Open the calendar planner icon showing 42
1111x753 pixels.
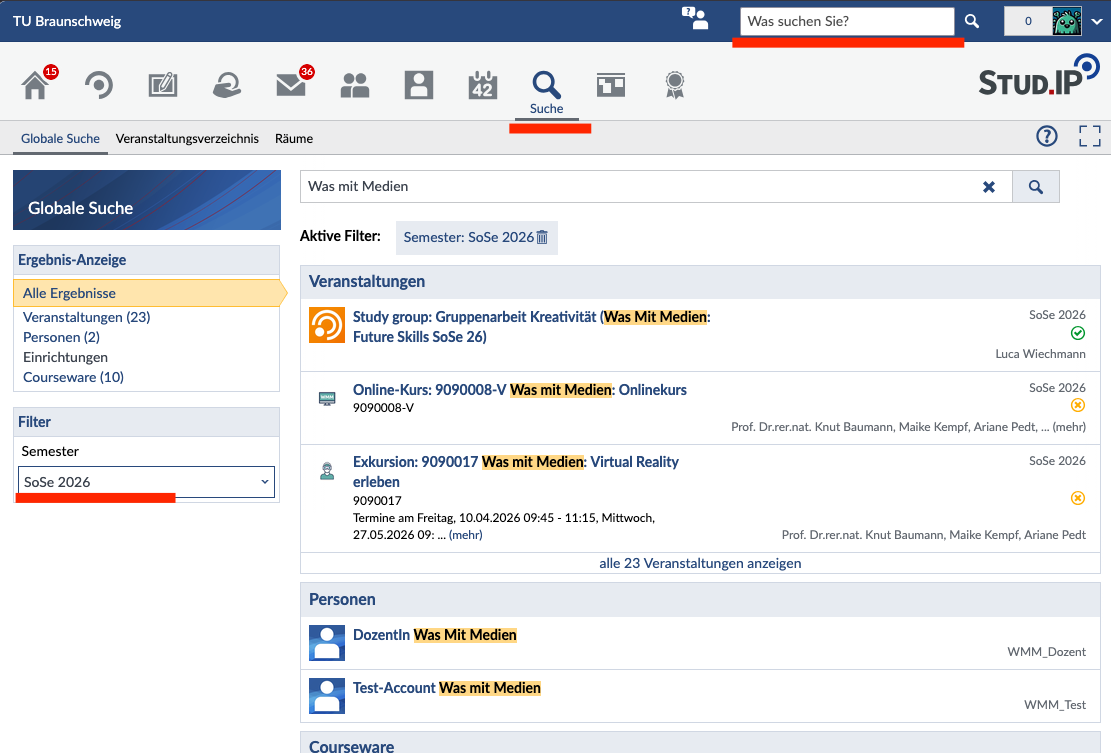[x=483, y=85]
